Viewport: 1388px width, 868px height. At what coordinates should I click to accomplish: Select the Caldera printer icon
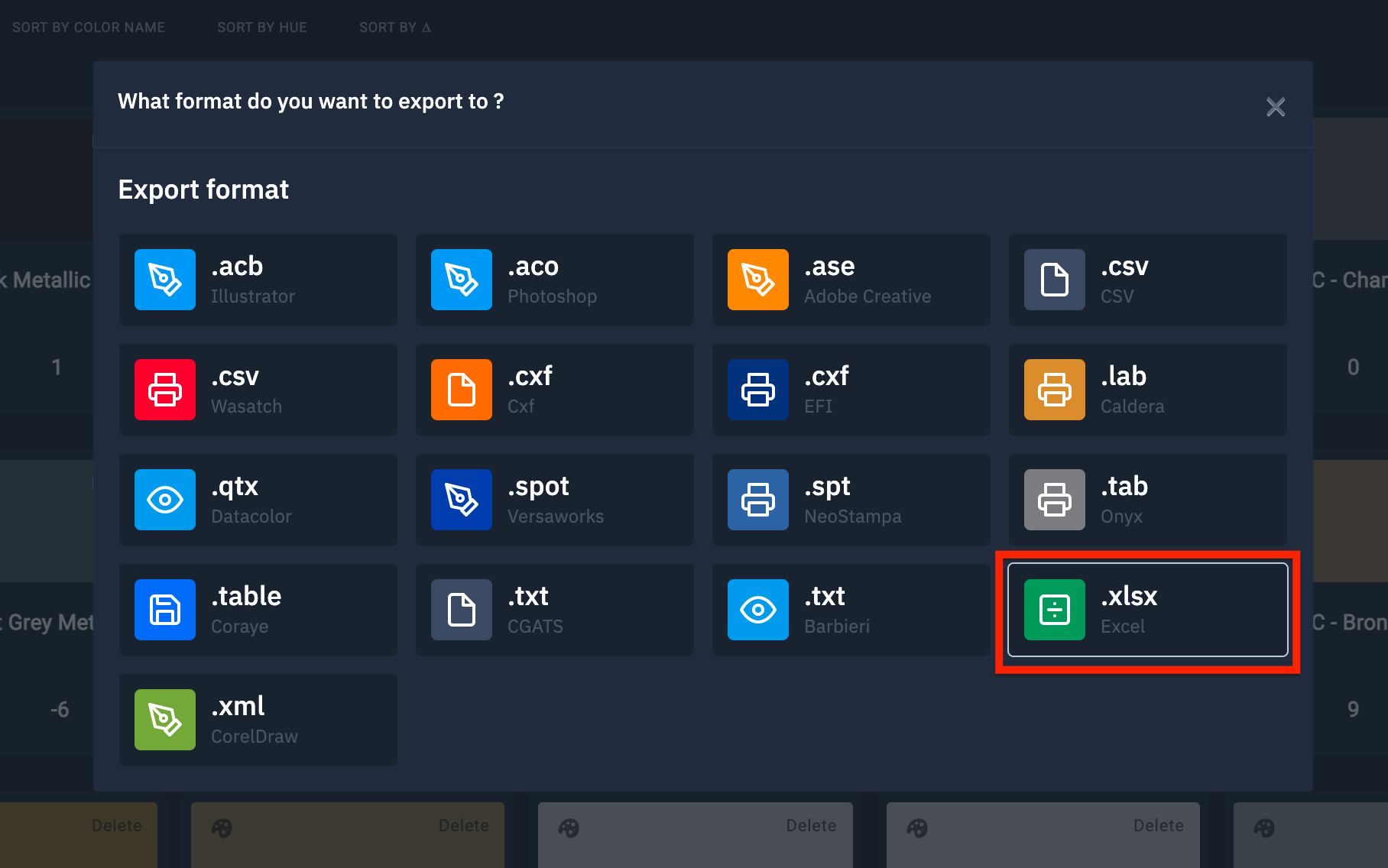pyautogui.click(x=1055, y=390)
